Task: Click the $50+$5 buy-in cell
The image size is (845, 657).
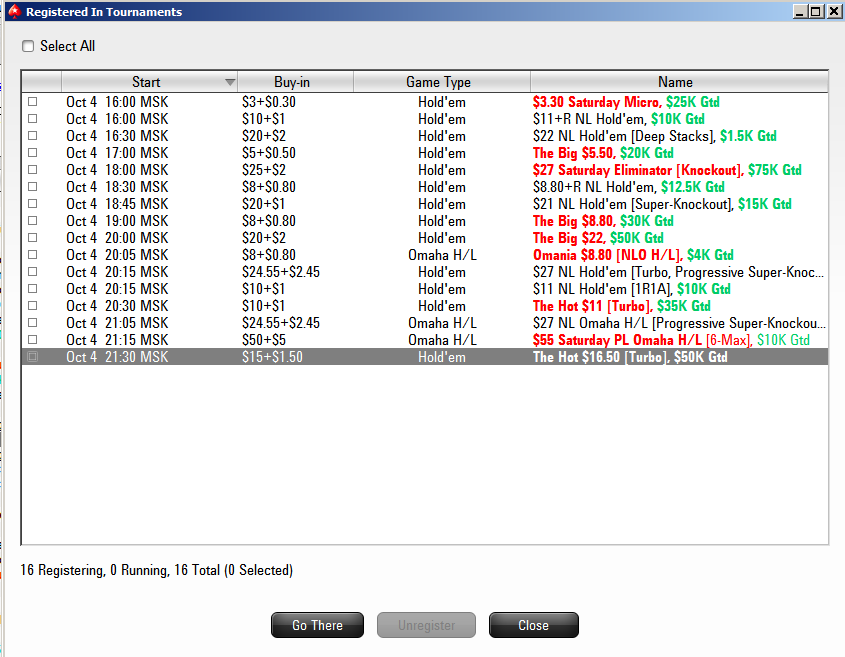Action: [264, 340]
